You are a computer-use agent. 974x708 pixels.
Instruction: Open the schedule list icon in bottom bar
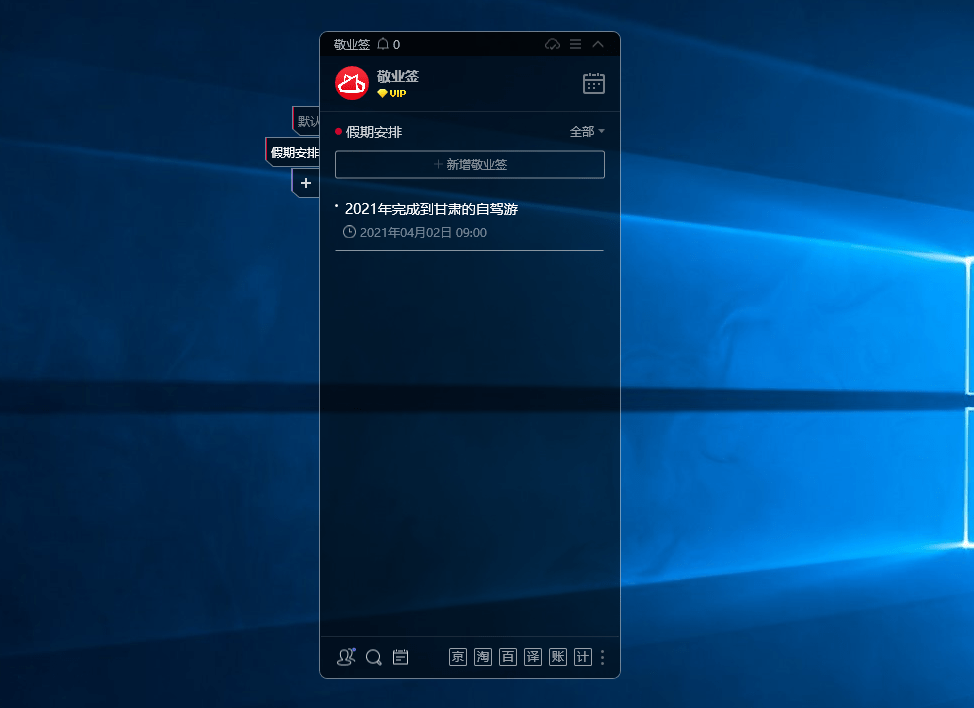[401, 657]
